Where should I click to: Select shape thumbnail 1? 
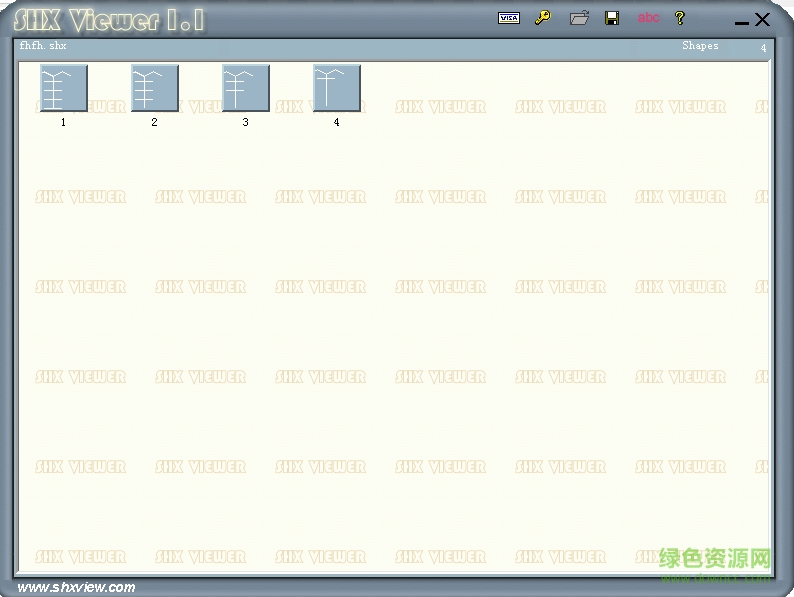point(64,88)
